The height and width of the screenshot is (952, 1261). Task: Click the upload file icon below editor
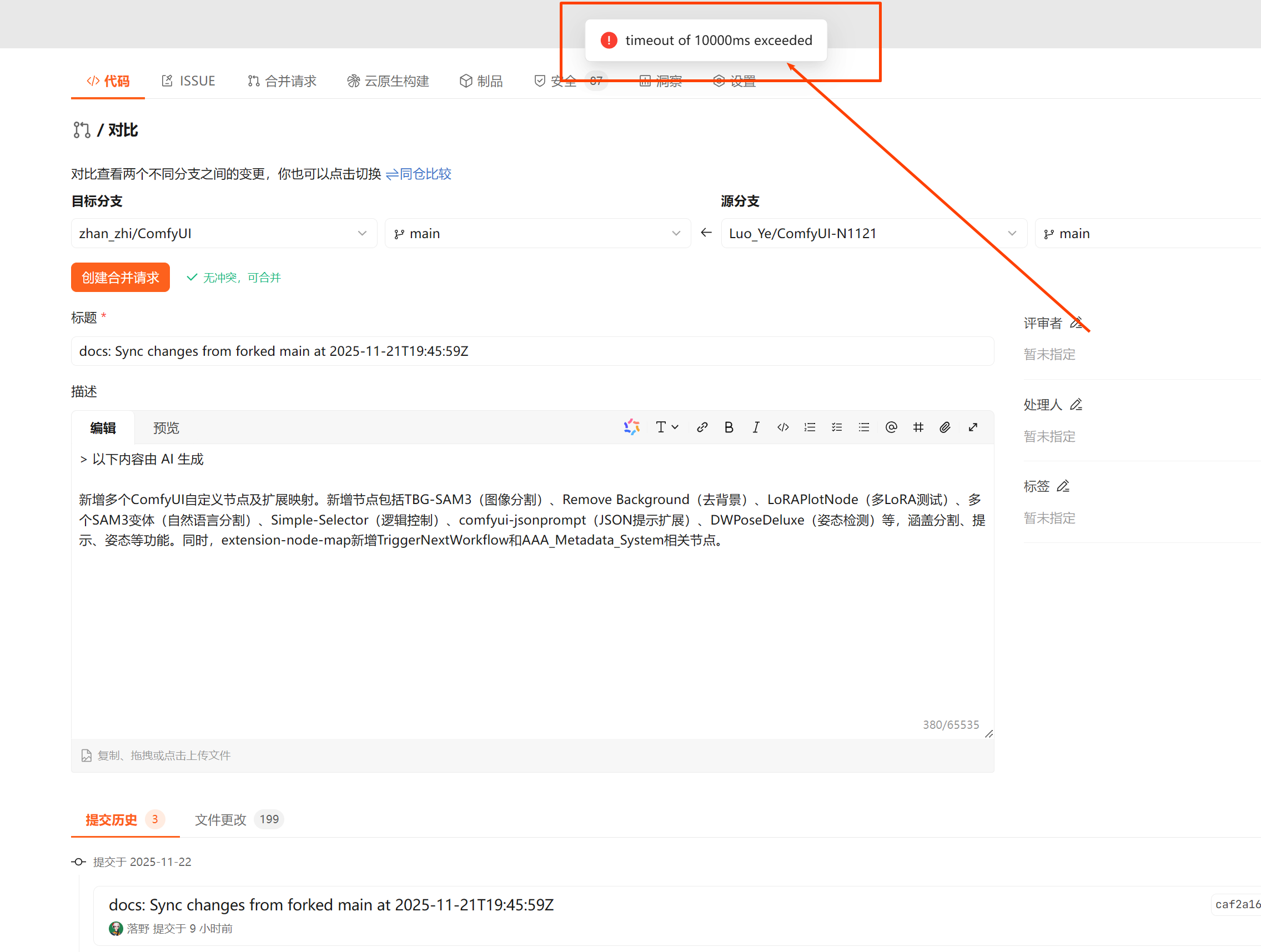tap(86, 755)
